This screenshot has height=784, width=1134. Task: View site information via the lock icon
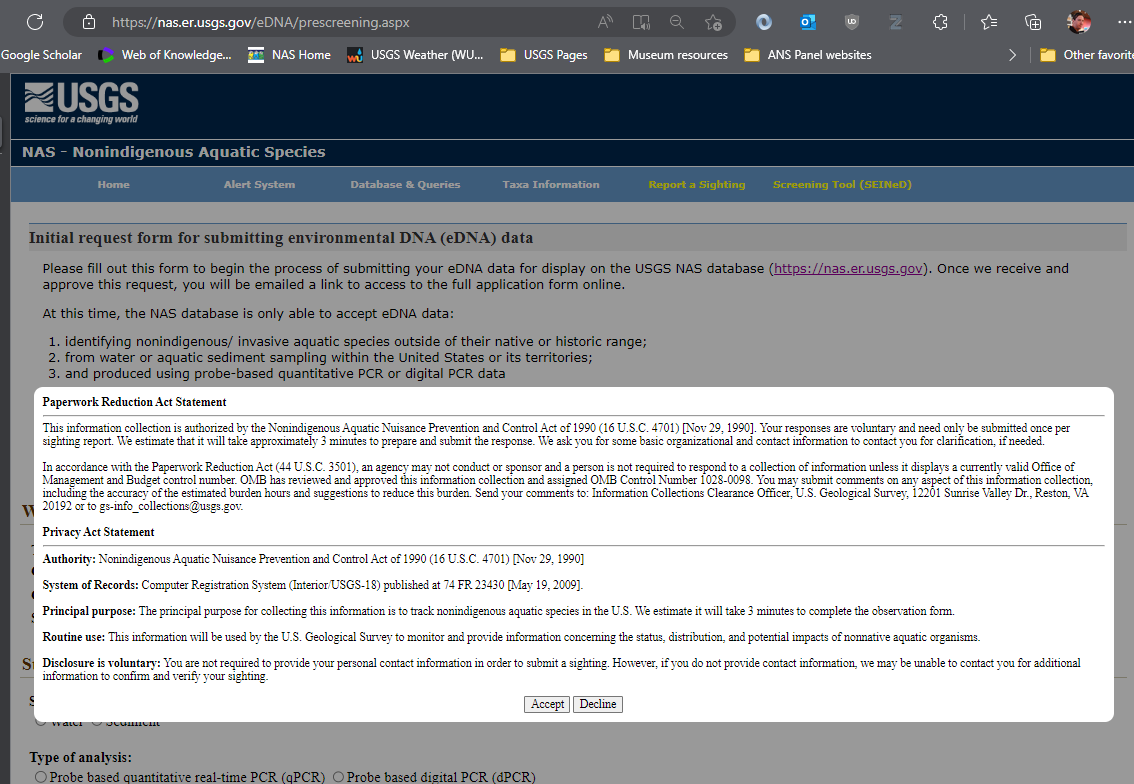tap(89, 22)
